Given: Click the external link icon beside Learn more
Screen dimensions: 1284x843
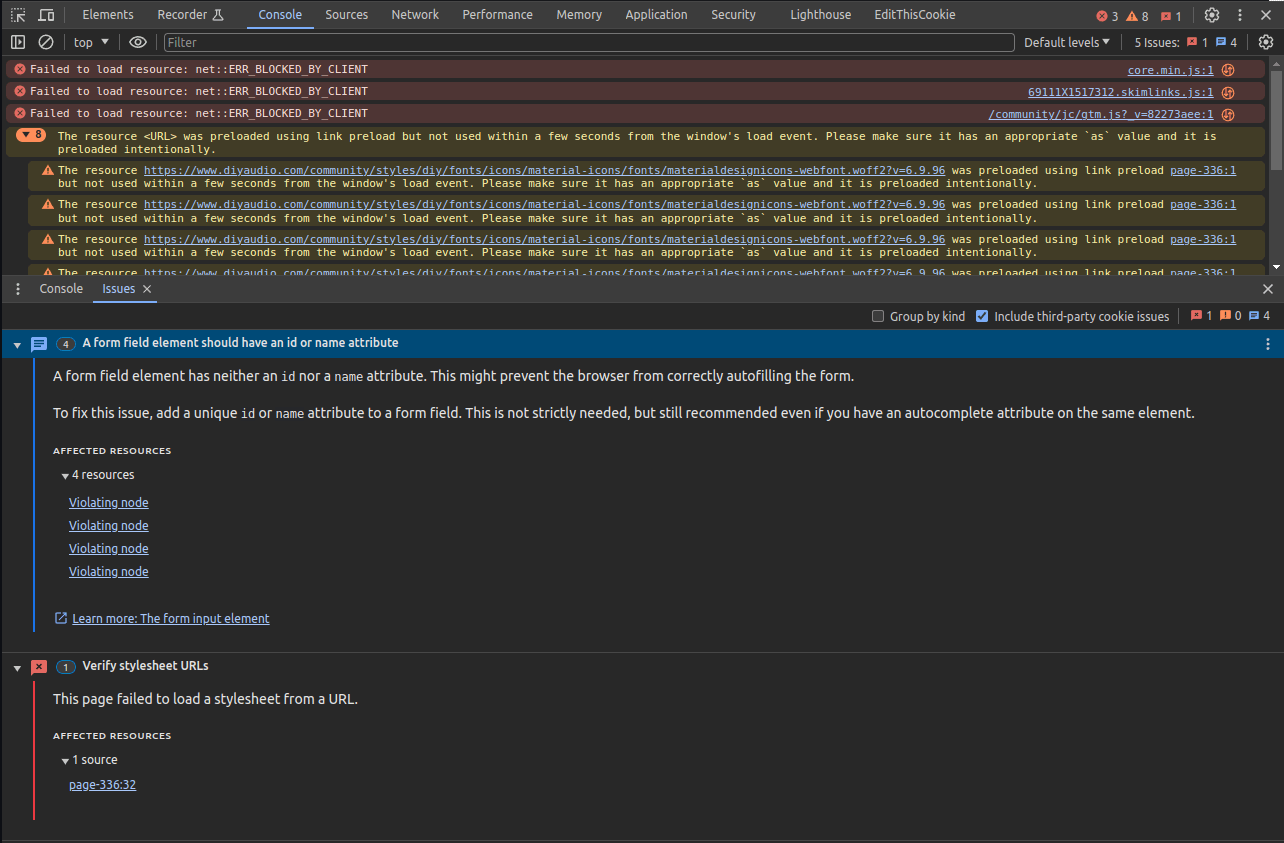Looking at the screenshot, I should (61, 618).
